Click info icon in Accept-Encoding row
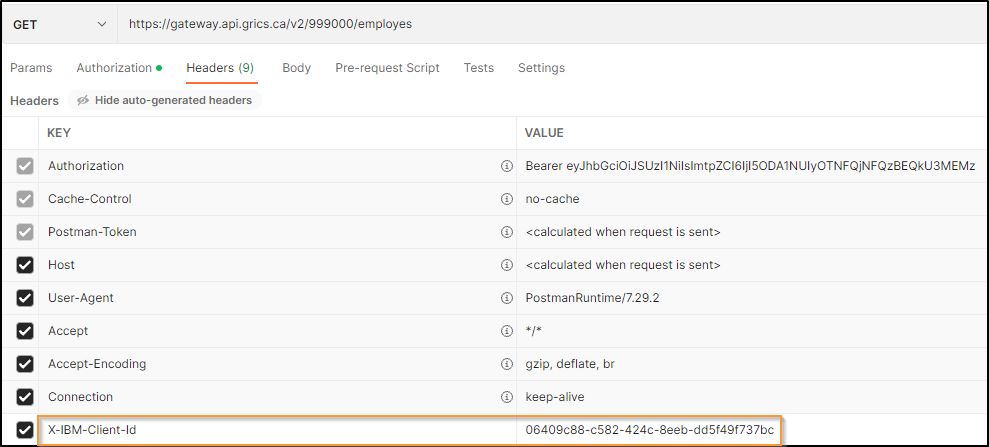Viewport: 989px width, 447px height. 506,364
